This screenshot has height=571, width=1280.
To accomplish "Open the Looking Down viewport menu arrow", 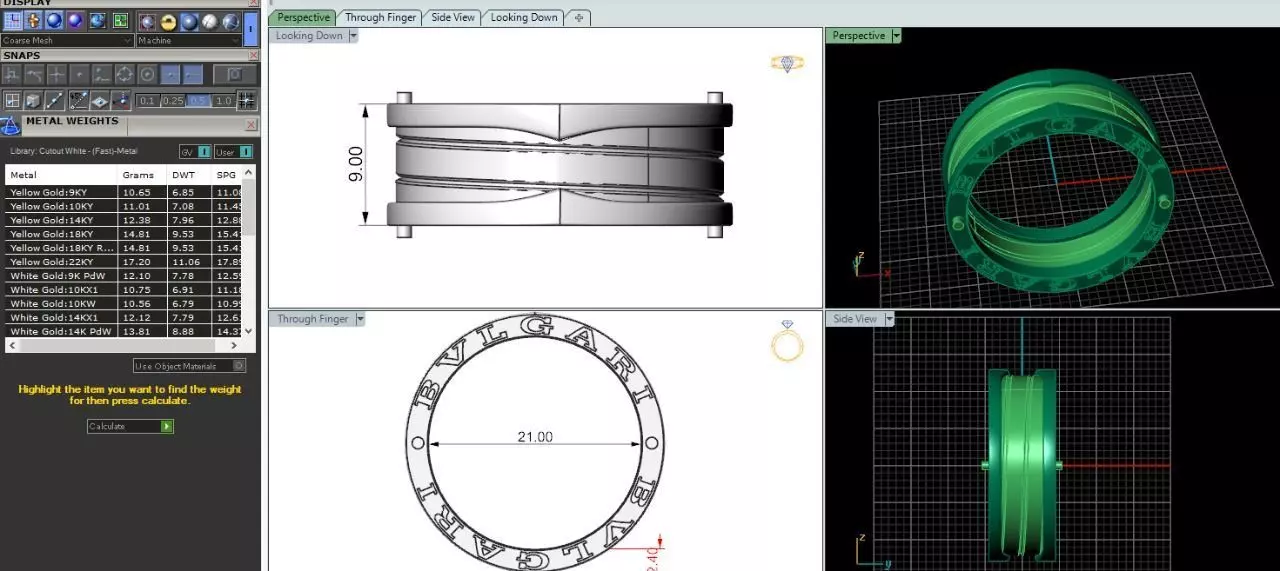I will click(354, 36).
